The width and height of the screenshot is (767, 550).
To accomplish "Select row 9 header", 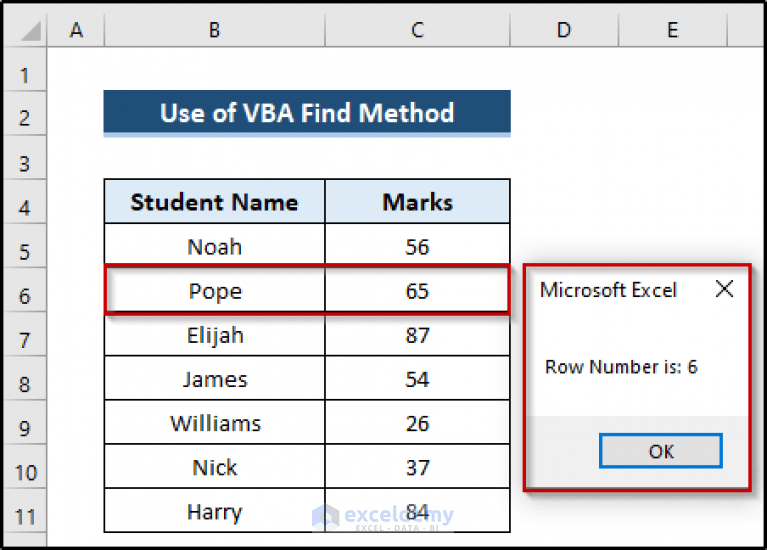I will pos(25,422).
